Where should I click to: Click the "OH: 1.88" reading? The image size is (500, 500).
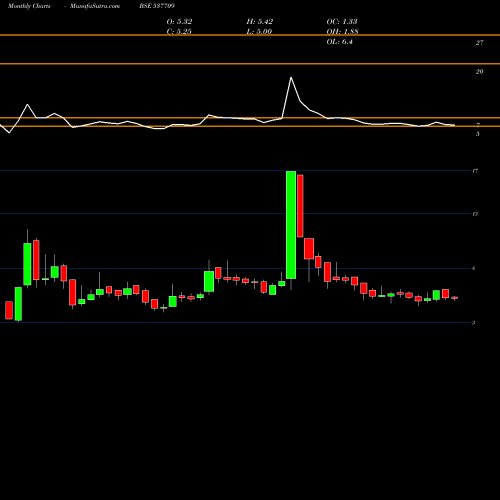[x=342, y=32]
